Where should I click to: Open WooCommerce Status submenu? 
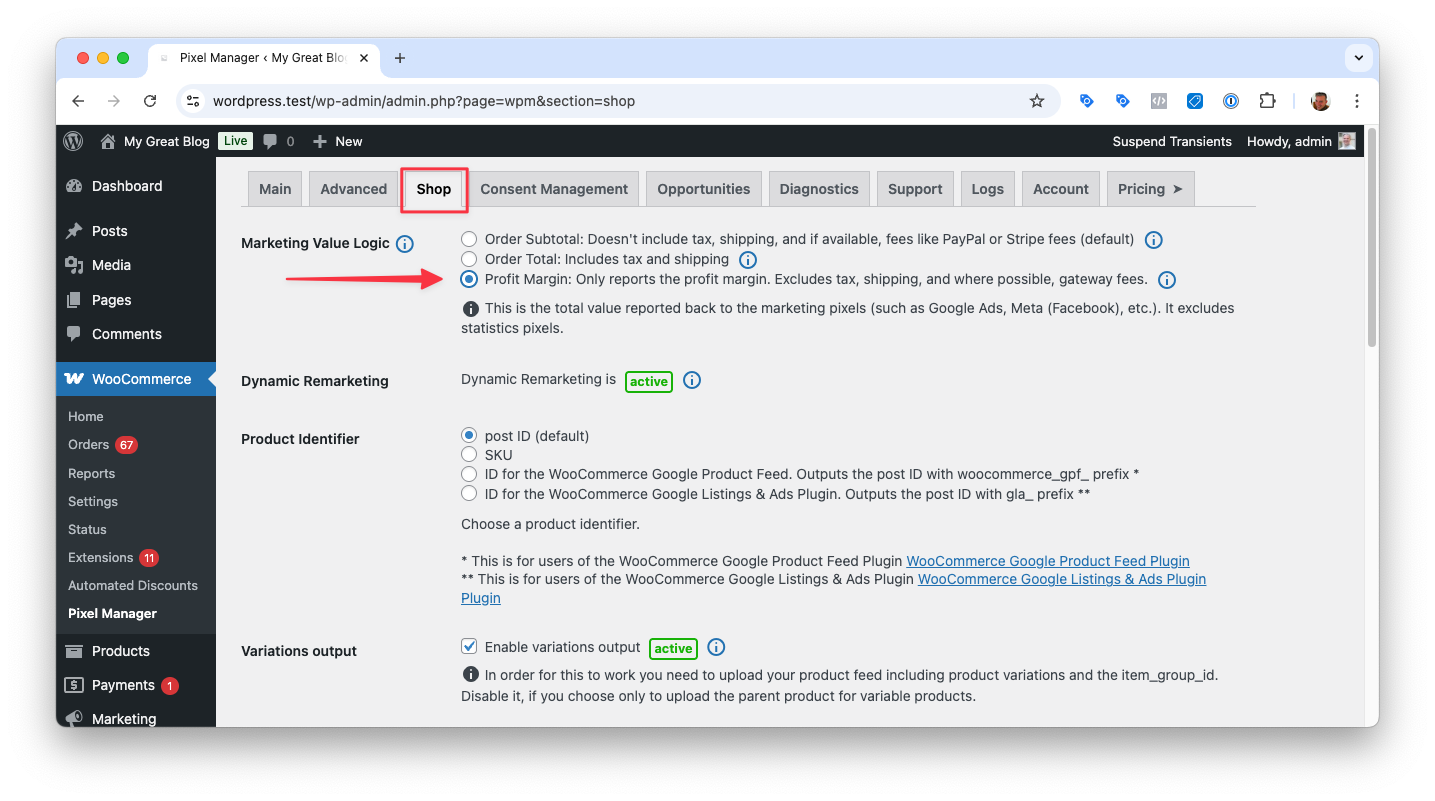(87, 530)
